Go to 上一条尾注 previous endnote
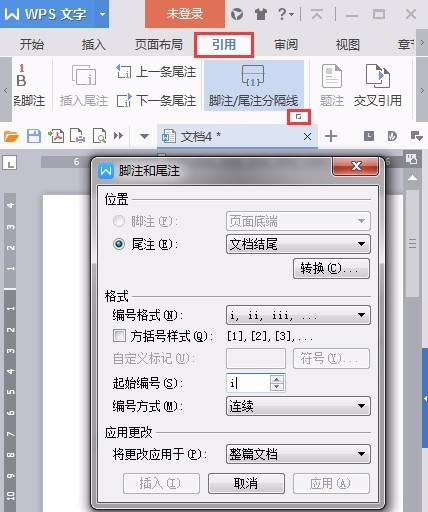The height and width of the screenshot is (512, 428). (x=156, y=72)
